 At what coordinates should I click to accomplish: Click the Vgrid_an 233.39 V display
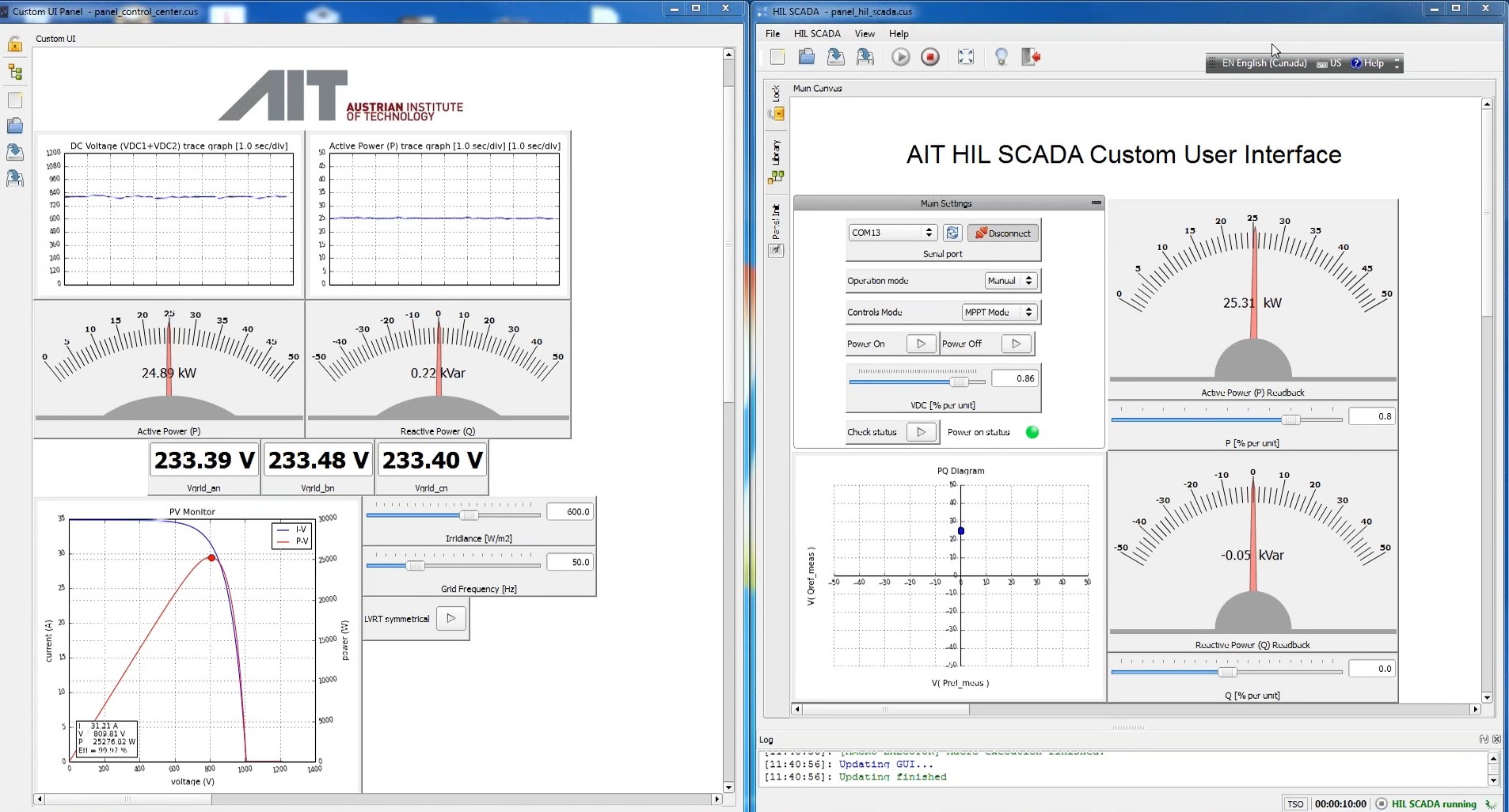click(204, 460)
